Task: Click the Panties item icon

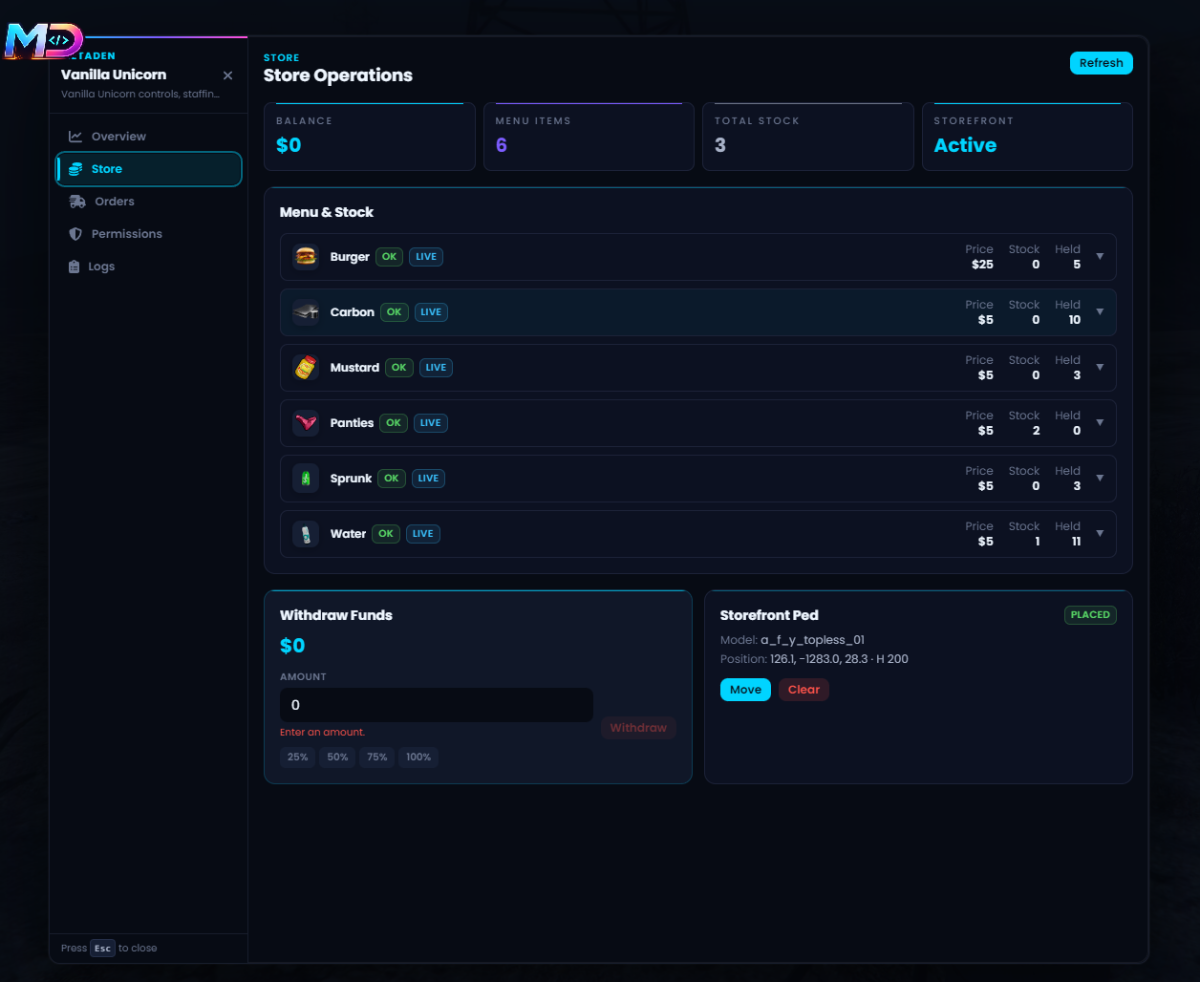Action: (305, 423)
